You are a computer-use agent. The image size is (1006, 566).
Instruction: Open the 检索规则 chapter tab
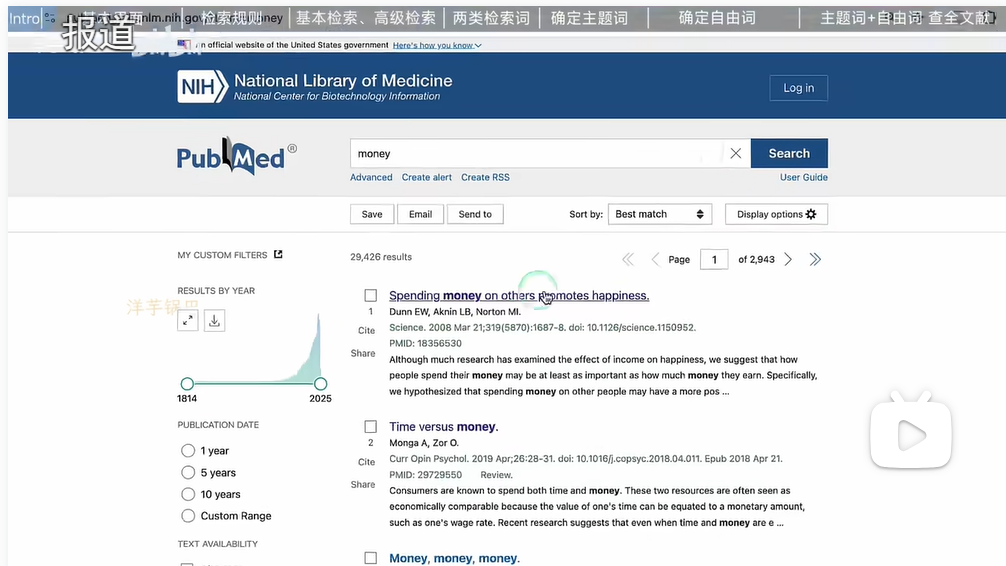click(232, 18)
